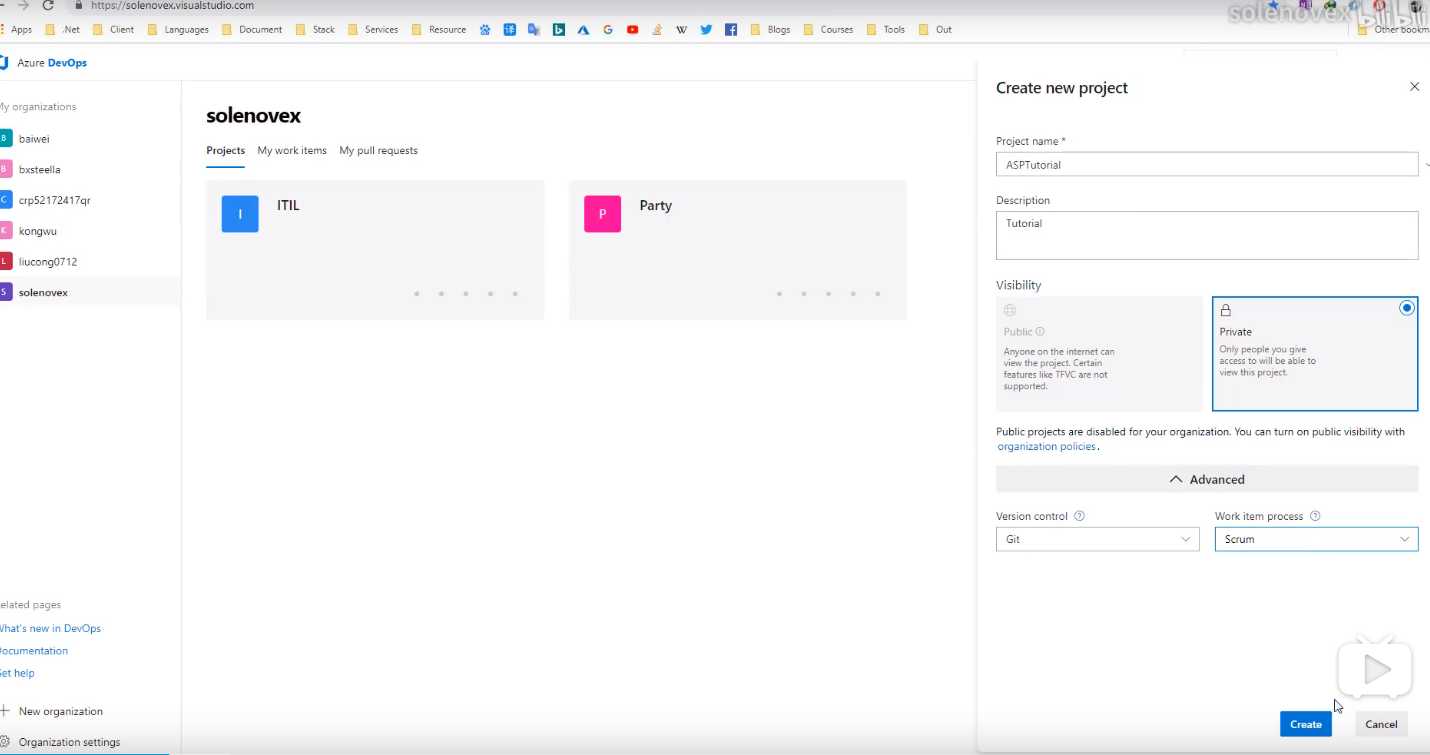Open the YouTube bookmark icon
The height and width of the screenshot is (755, 1430).
633,30
